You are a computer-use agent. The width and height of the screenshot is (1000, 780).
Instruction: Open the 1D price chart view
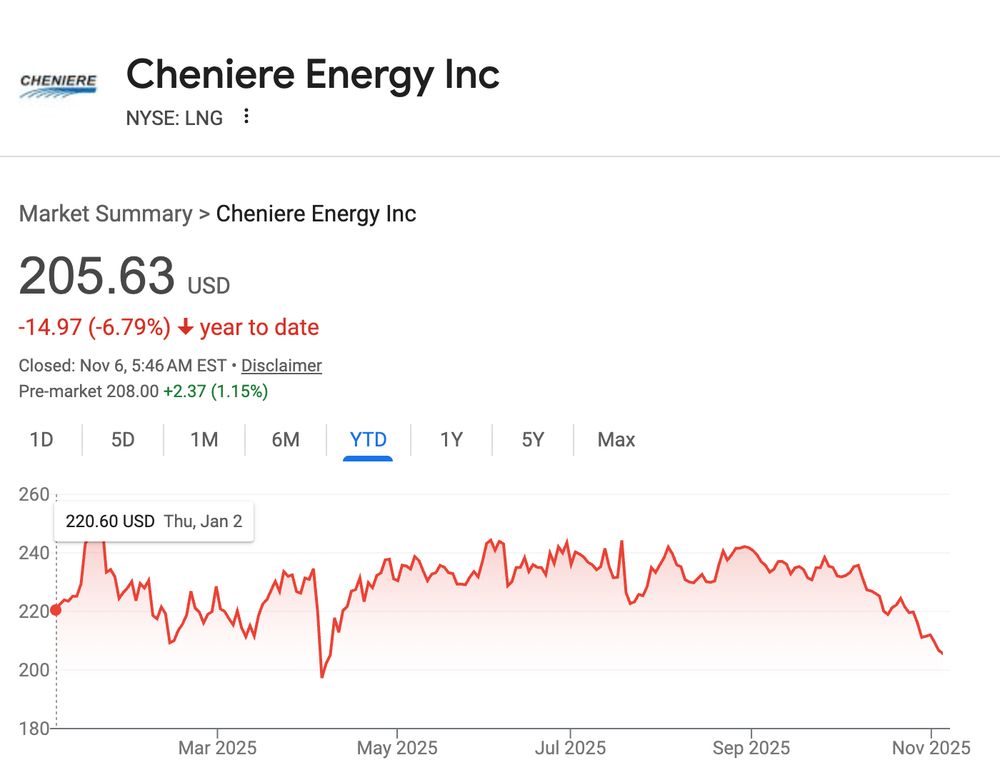click(x=41, y=439)
